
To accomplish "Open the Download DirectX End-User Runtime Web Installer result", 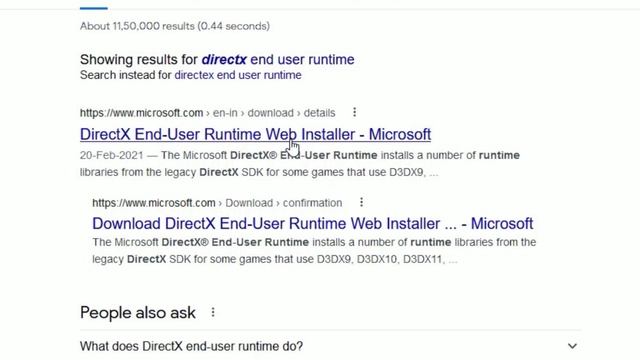I will pyautogui.click(x=312, y=224).
